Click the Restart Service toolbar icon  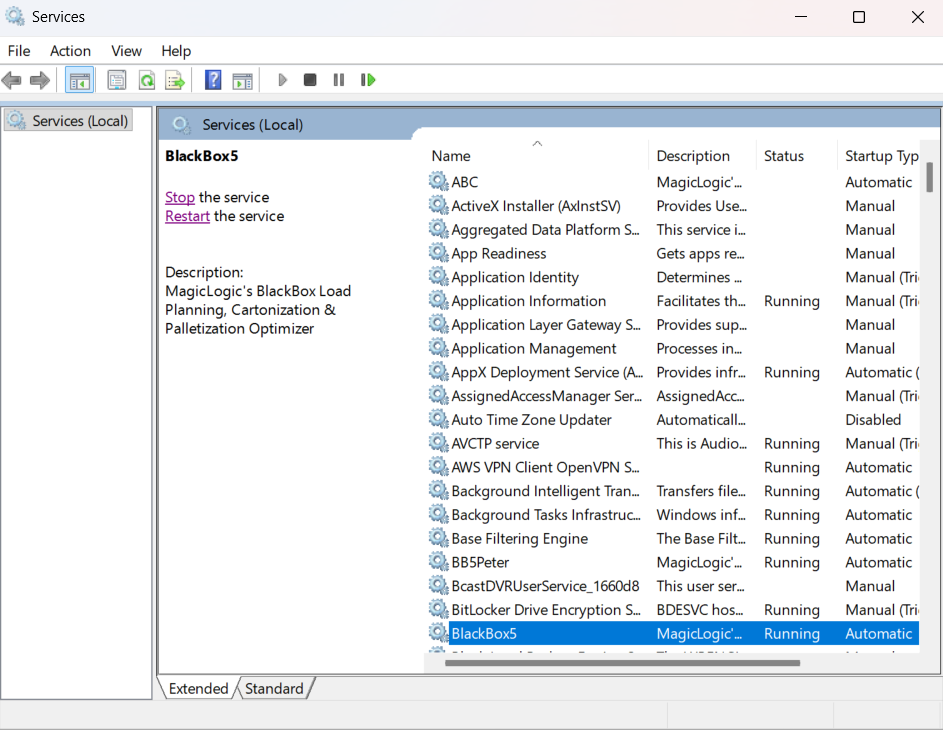click(x=367, y=80)
